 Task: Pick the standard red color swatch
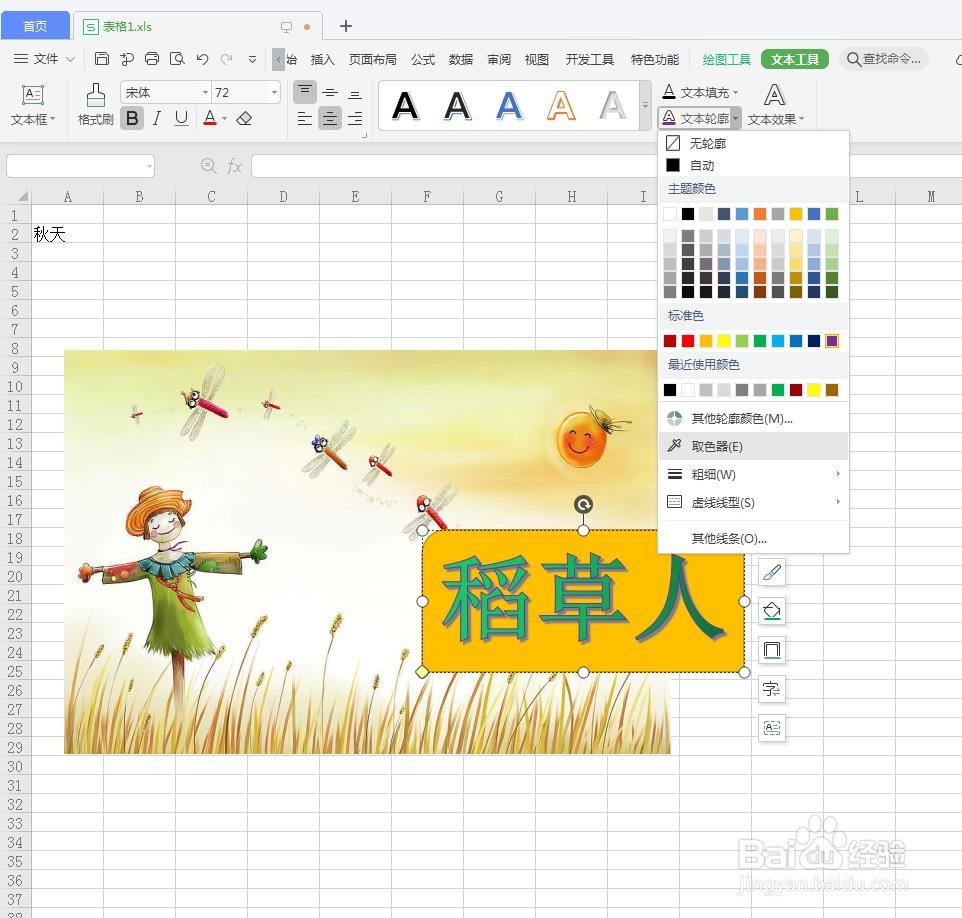[x=688, y=341]
